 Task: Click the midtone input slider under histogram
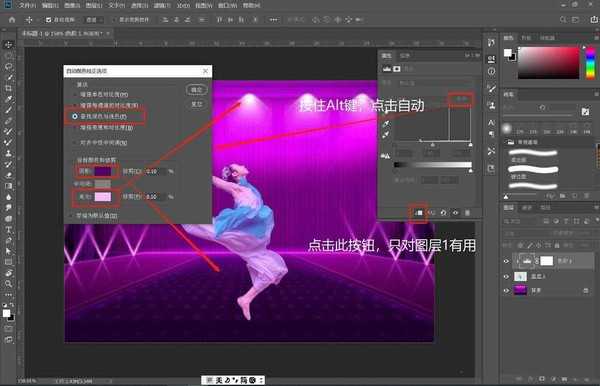(x=433, y=145)
